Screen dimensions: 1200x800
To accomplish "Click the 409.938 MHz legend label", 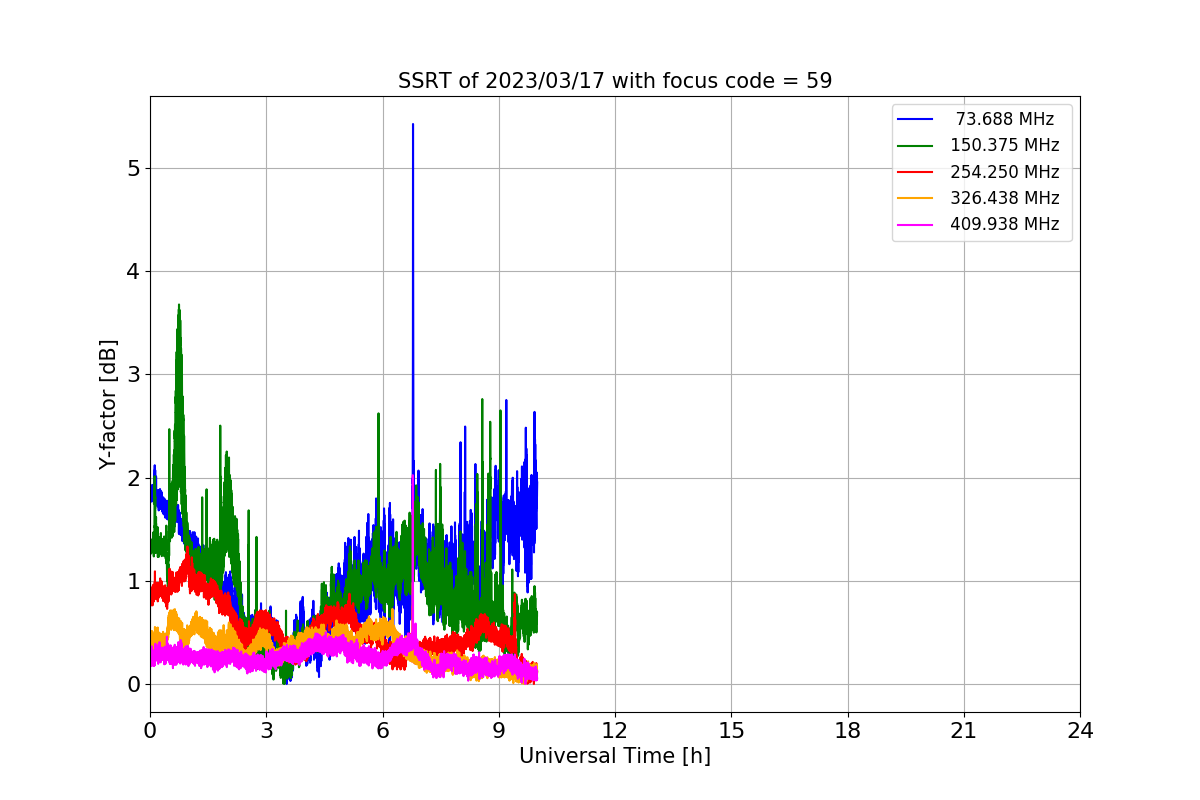I will (1005, 224).
